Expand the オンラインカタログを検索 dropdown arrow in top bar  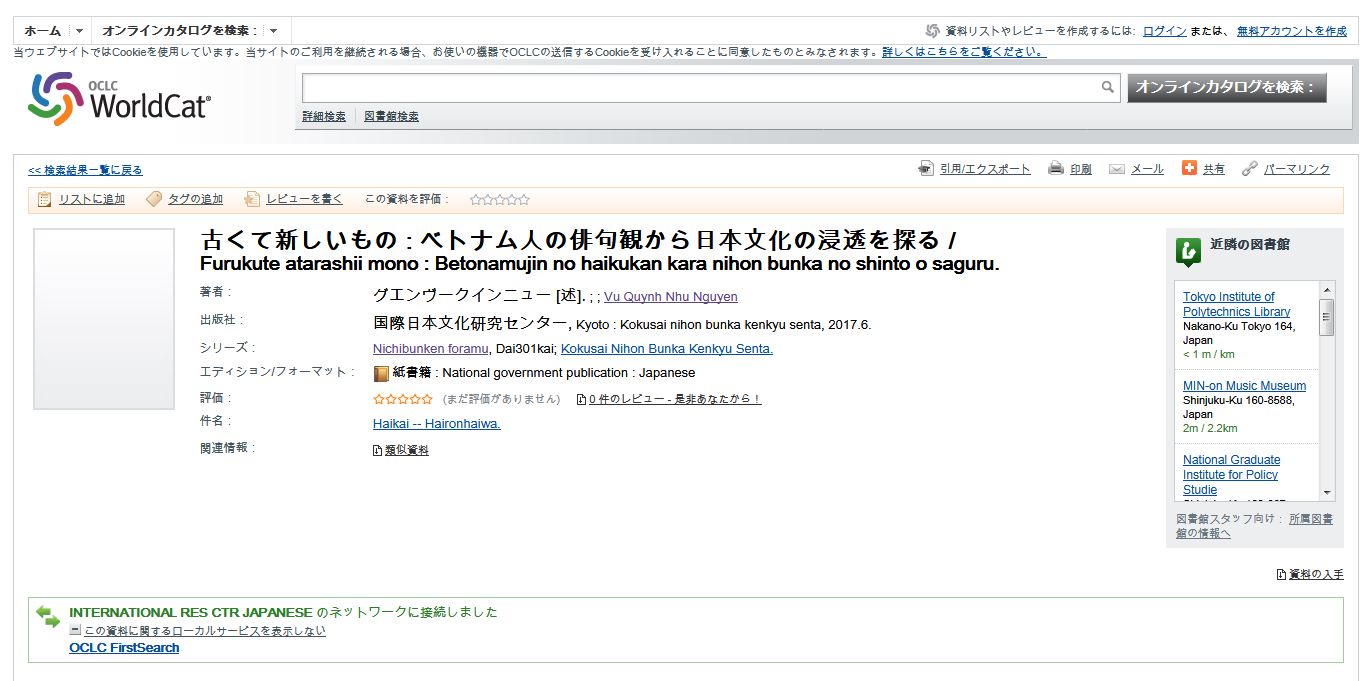[x=273, y=31]
